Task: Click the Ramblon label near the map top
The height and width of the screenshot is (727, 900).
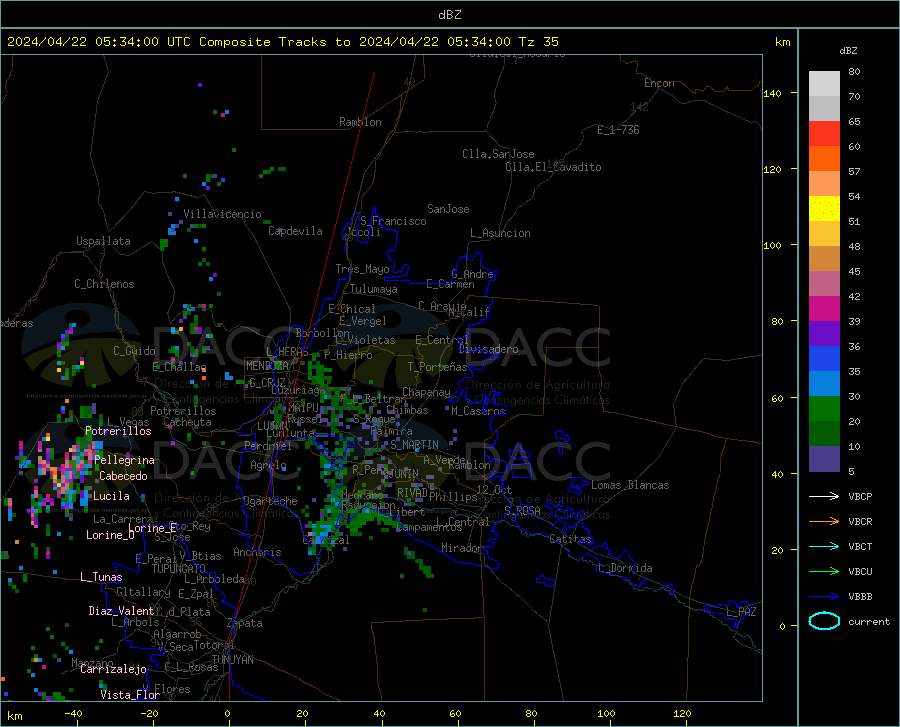Action: click(360, 122)
